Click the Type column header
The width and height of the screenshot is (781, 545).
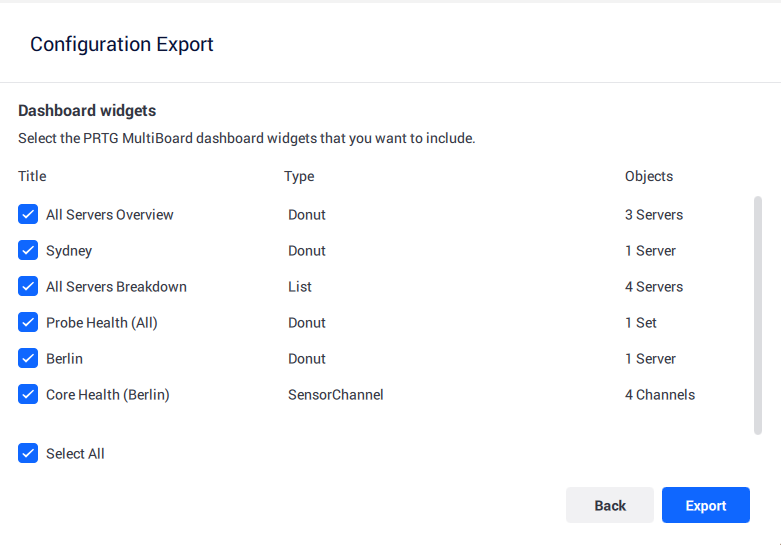pos(299,176)
